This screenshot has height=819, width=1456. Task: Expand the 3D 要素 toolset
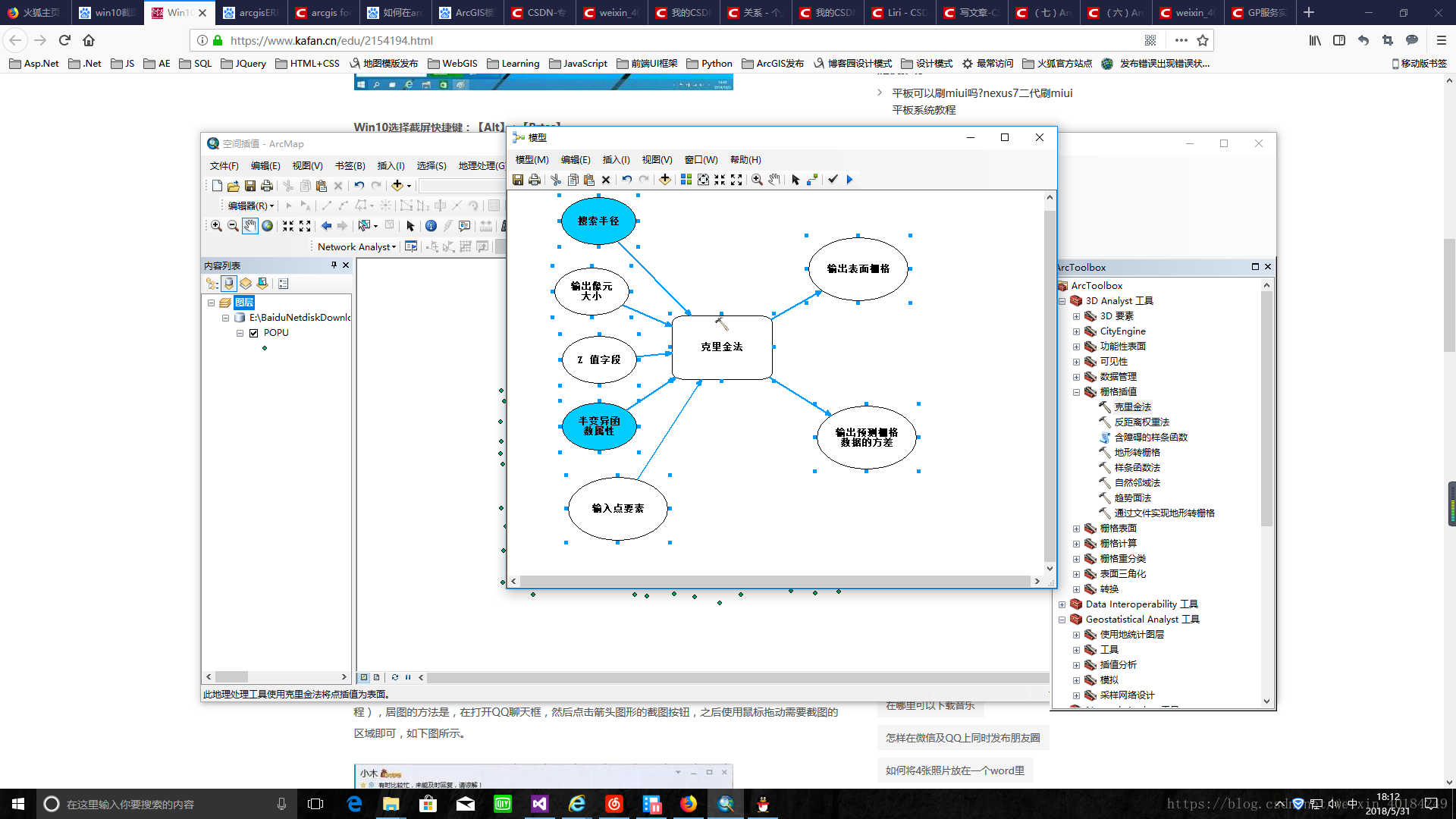tap(1076, 316)
